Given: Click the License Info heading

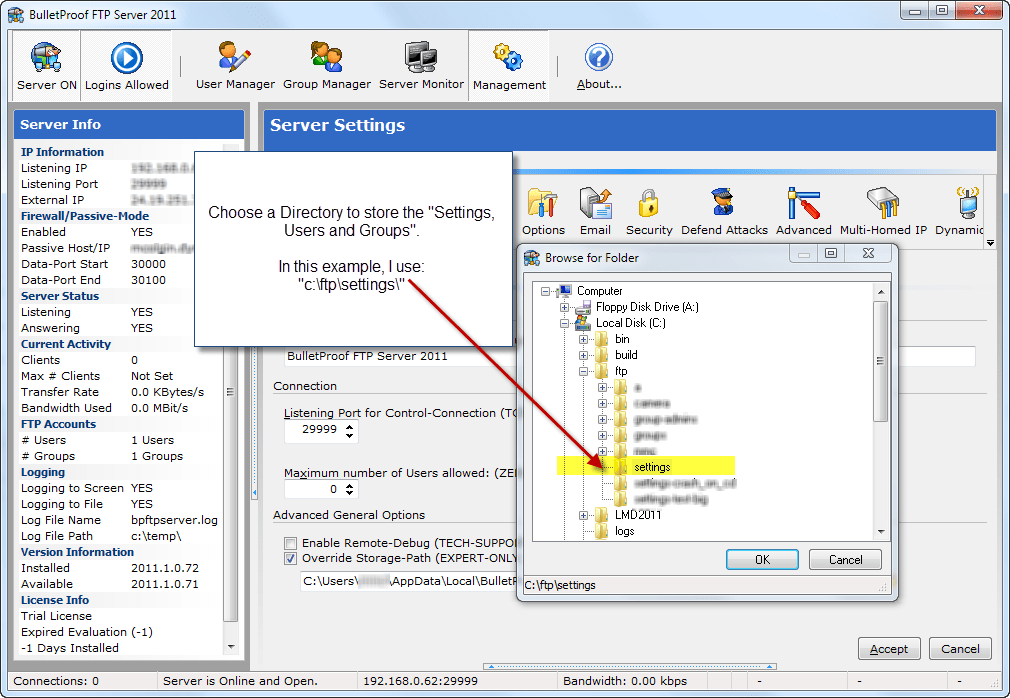Looking at the screenshot, I should point(55,600).
